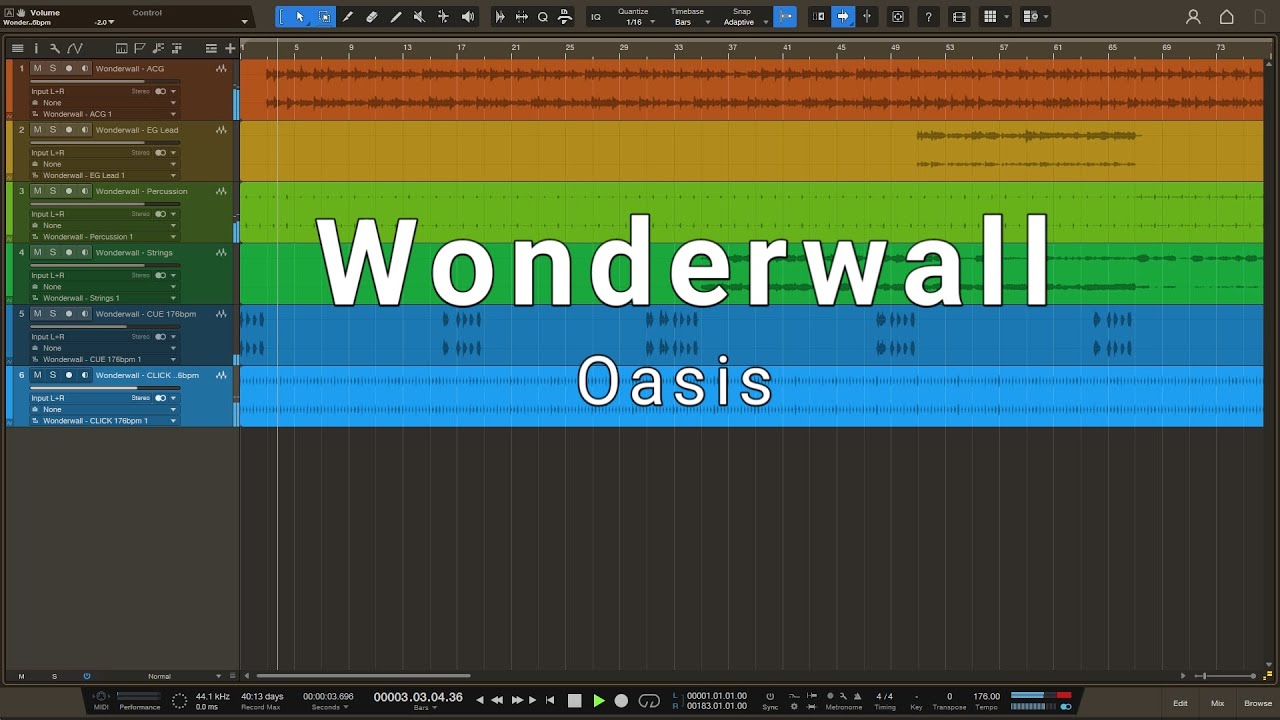
Task: Click the Fast Forward button
Action: pyautogui.click(x=517, y=701)
